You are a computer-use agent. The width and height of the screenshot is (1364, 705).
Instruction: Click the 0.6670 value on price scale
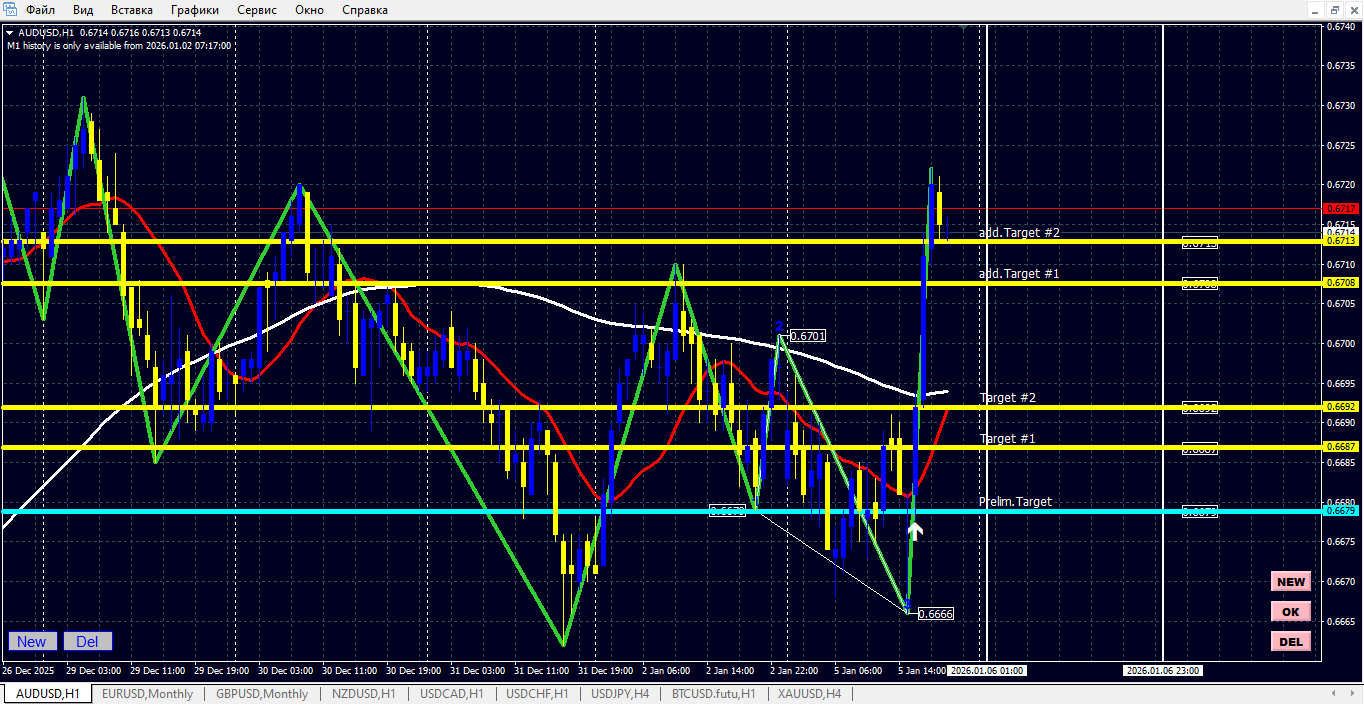[x=1342, y=581]
